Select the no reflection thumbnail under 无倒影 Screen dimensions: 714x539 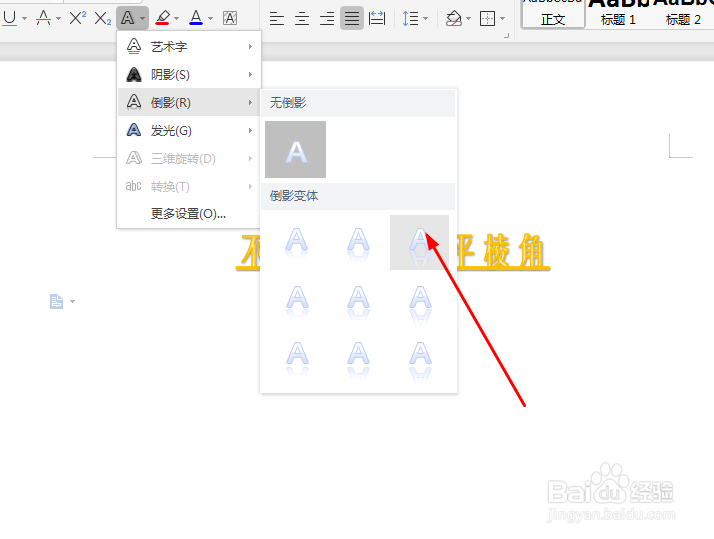tap(296, 149)
